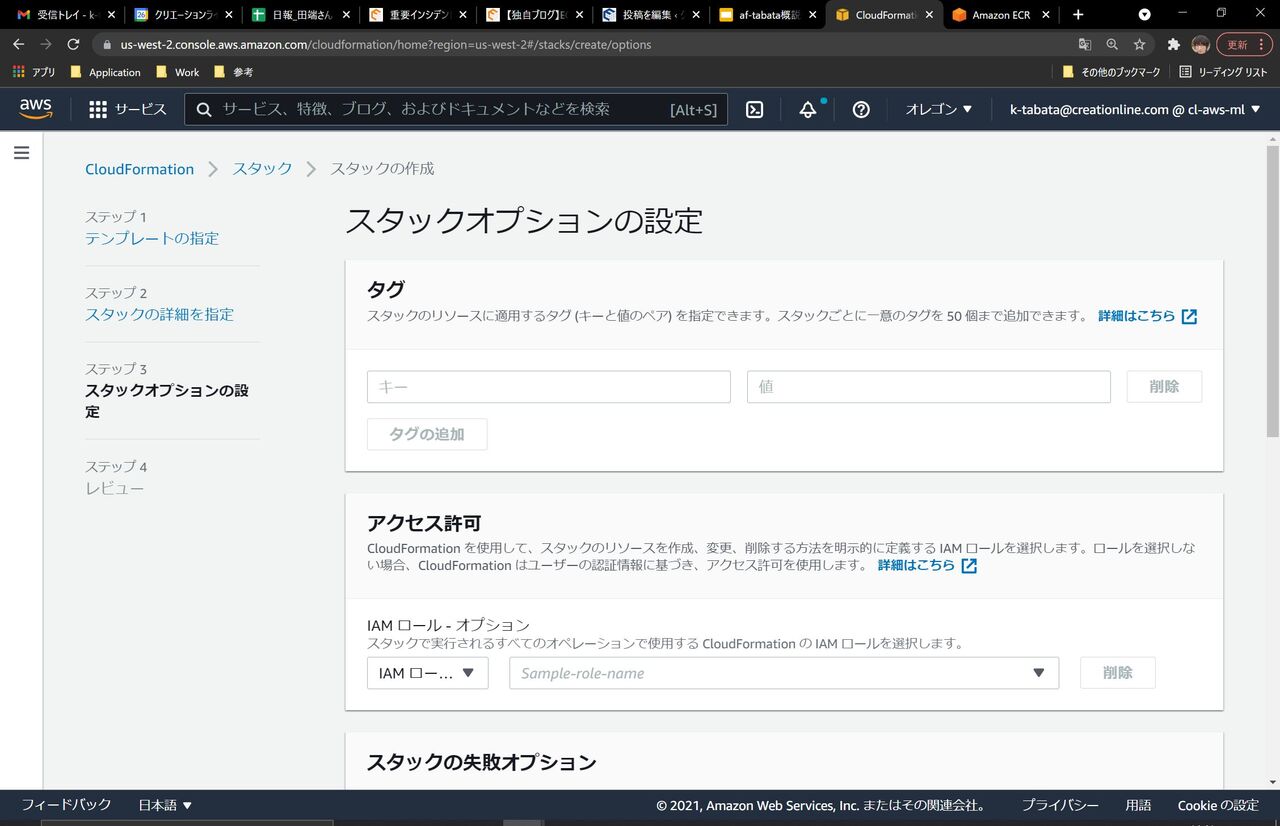
Task: Open the k-tabata account dropdown
Action: [1135, 109]
